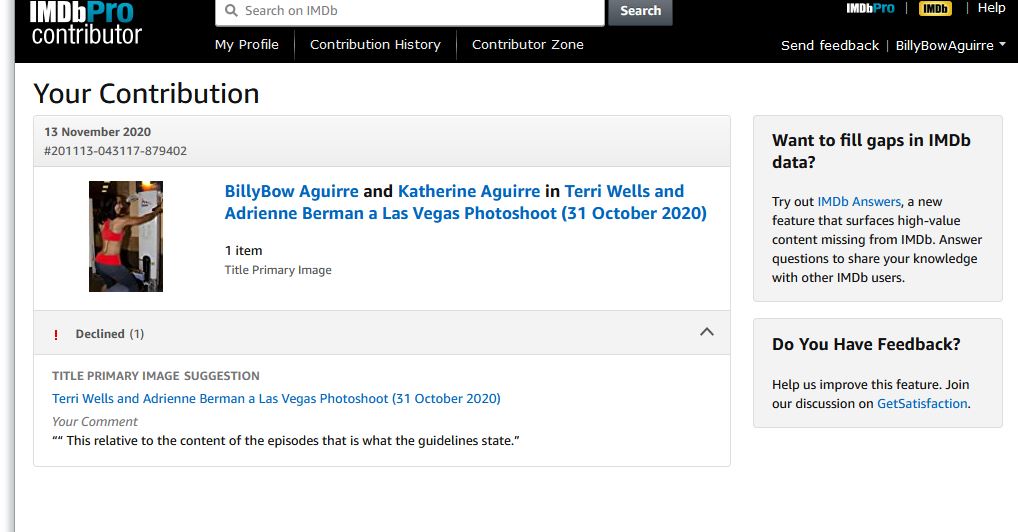Click the magnifying glass search icon
Image resolution: width=1018 pixels, height=532 pixels.
[x=231, y=11]
